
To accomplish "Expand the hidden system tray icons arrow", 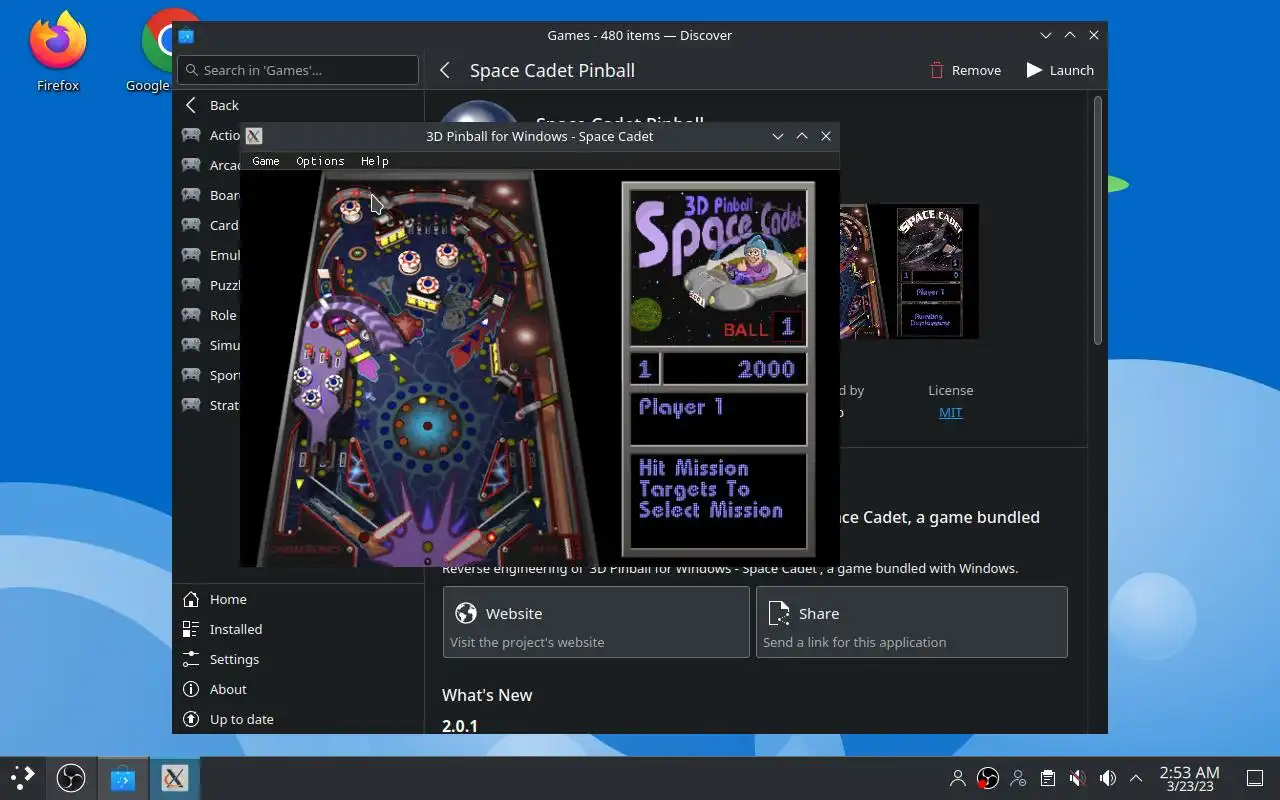I will (x=1136, y=777).
